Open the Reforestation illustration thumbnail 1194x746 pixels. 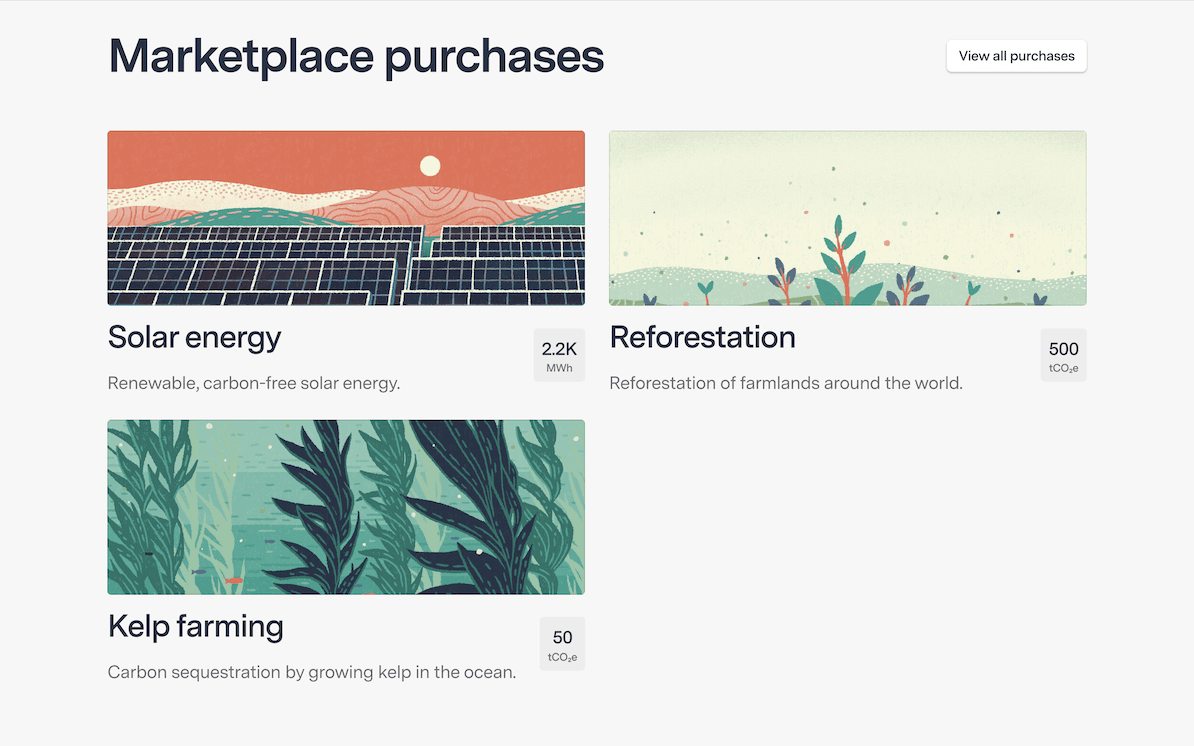847,218
